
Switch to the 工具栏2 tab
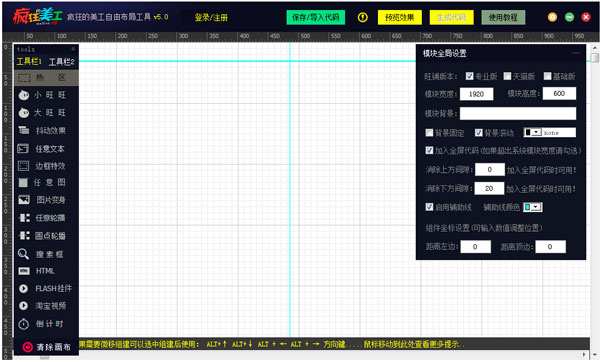click(61, 62)
